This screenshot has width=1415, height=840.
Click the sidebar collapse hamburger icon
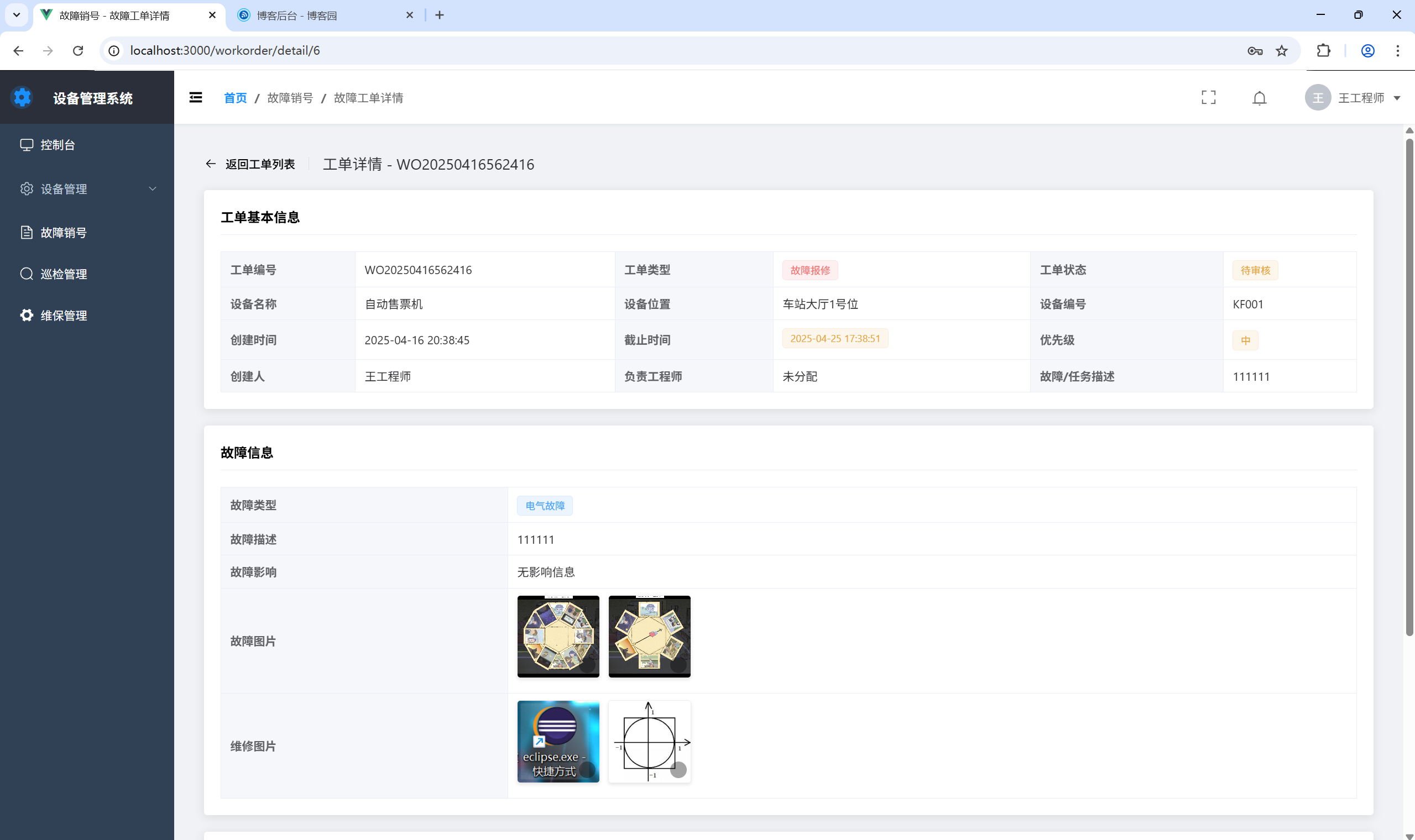click(x=195, y=98)
